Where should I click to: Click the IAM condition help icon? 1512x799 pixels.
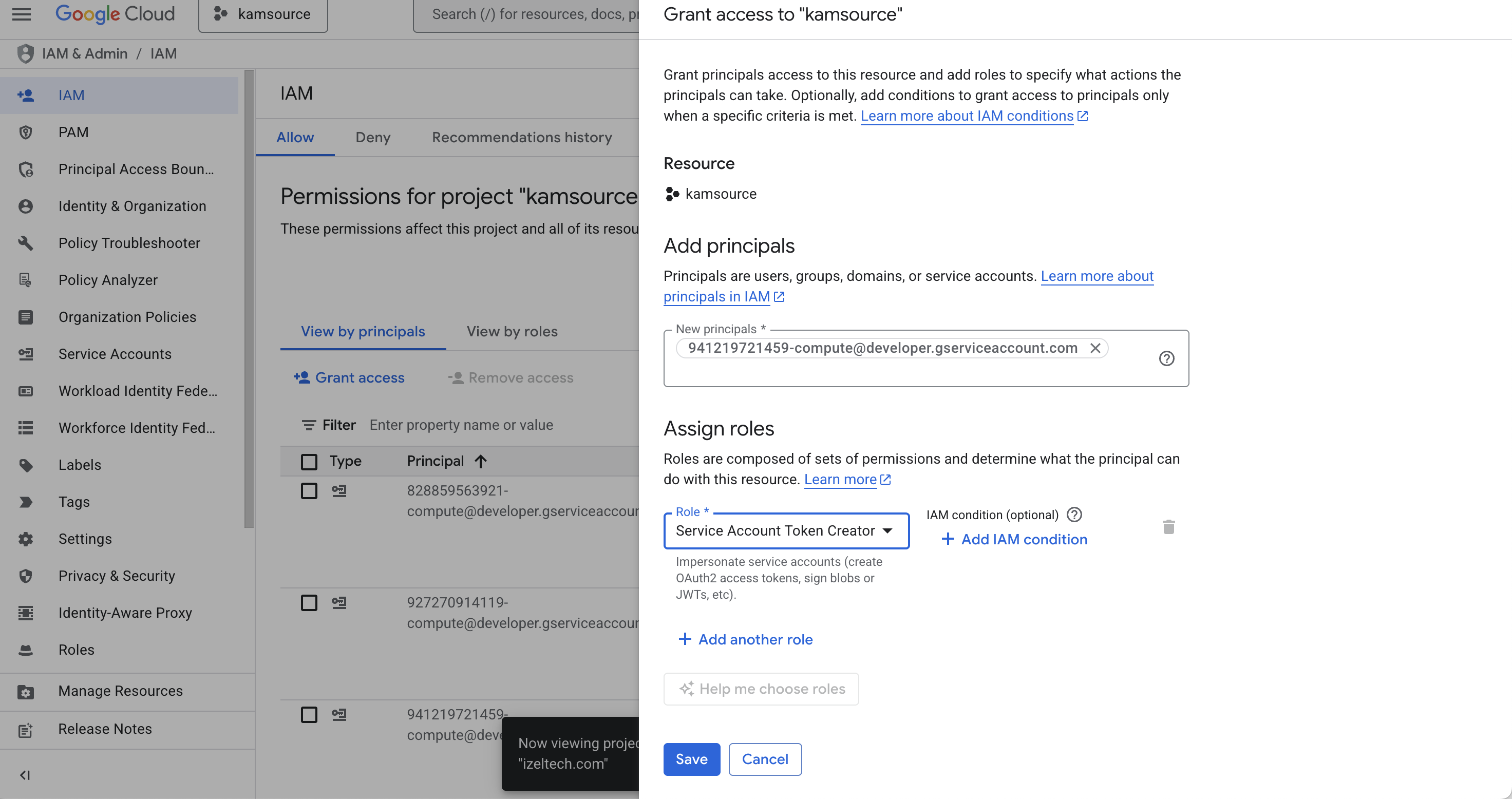(1074, 515)
